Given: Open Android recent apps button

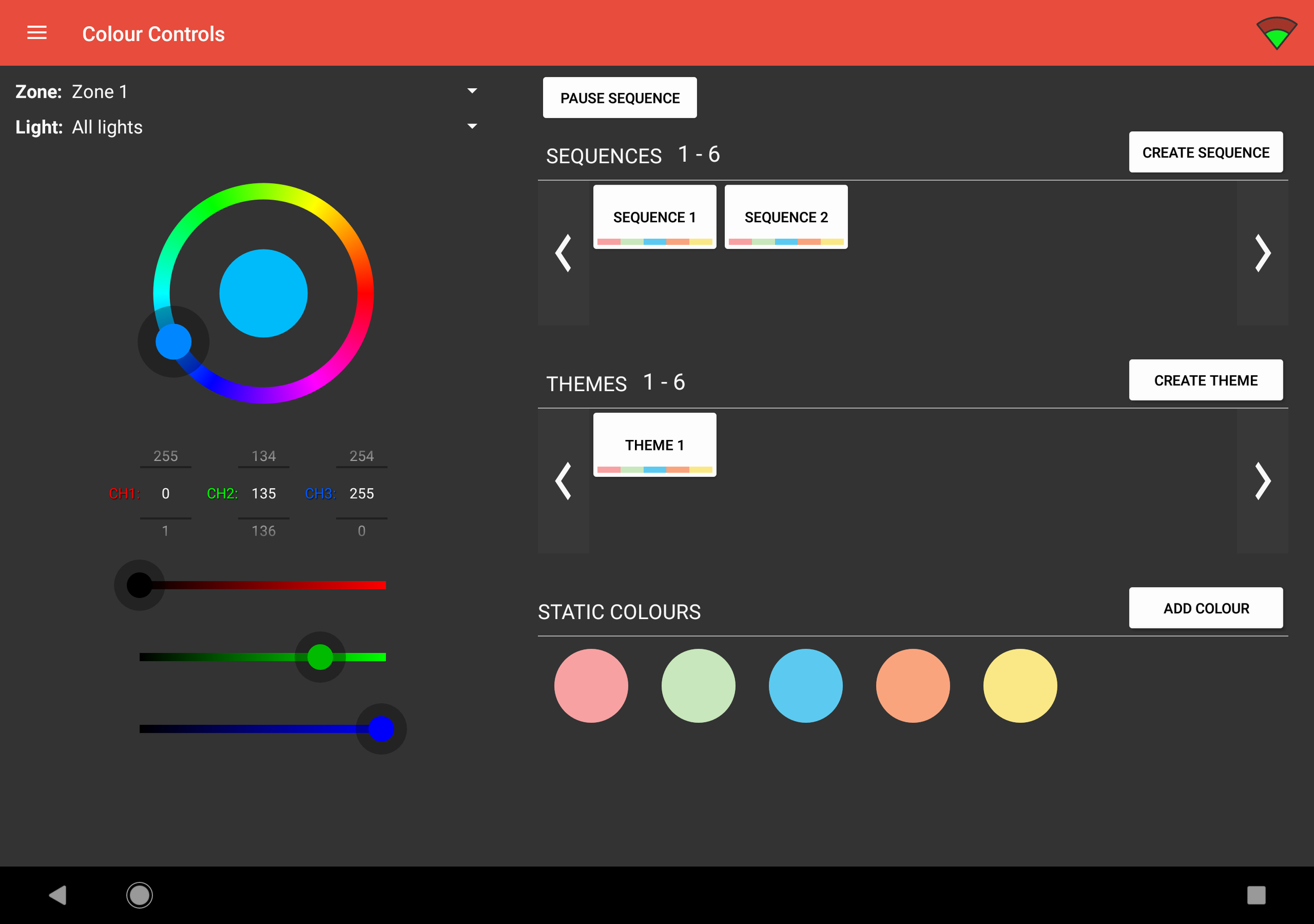Looking at the screenshot, I should coord(1256,895).
